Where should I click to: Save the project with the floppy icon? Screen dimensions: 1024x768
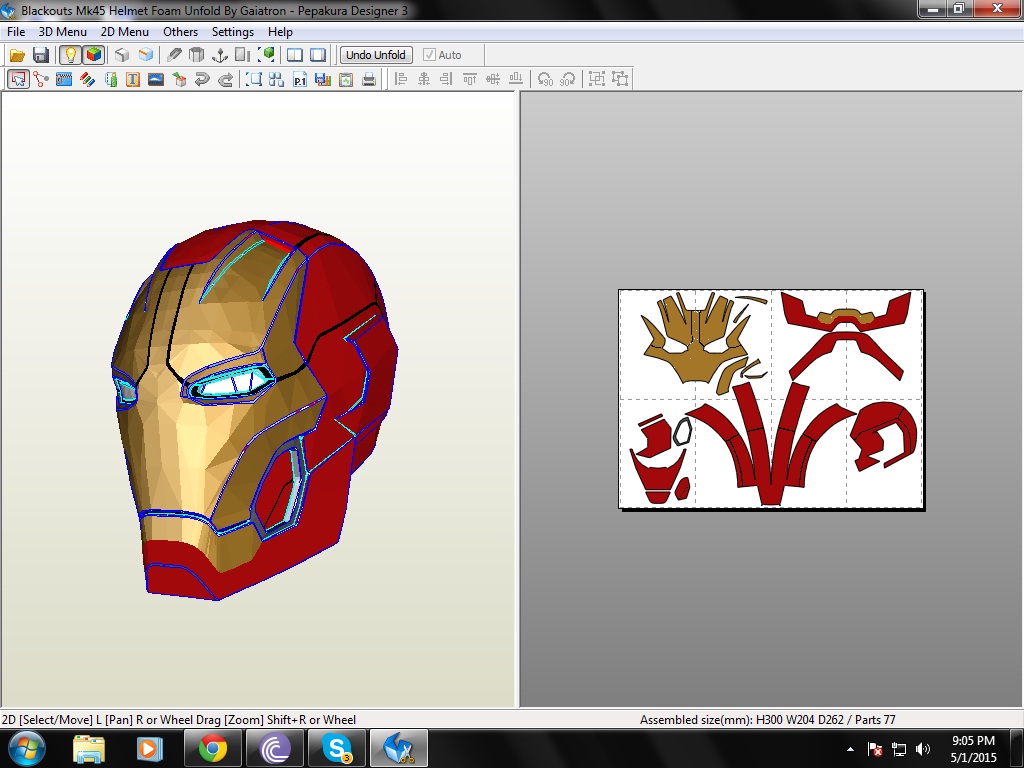40,56
